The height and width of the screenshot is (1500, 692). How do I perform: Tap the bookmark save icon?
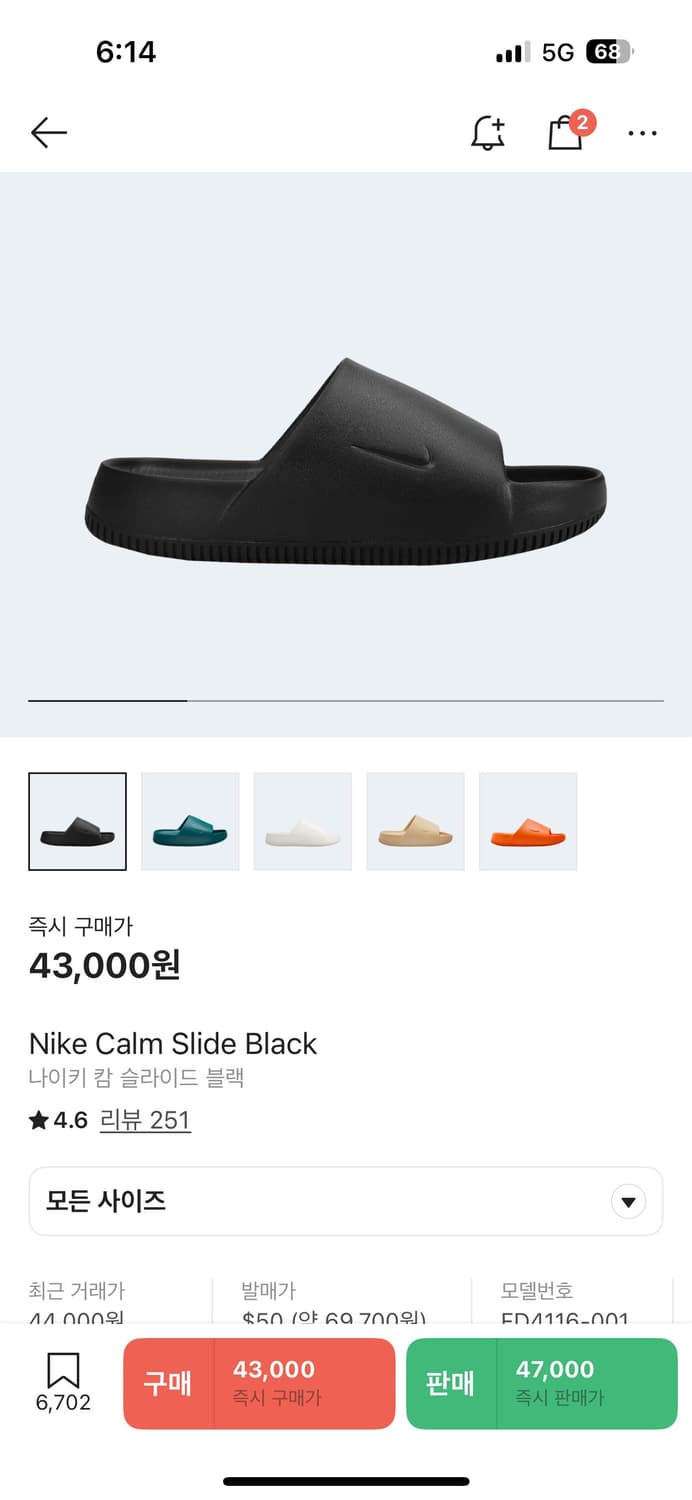[63, 1371]
